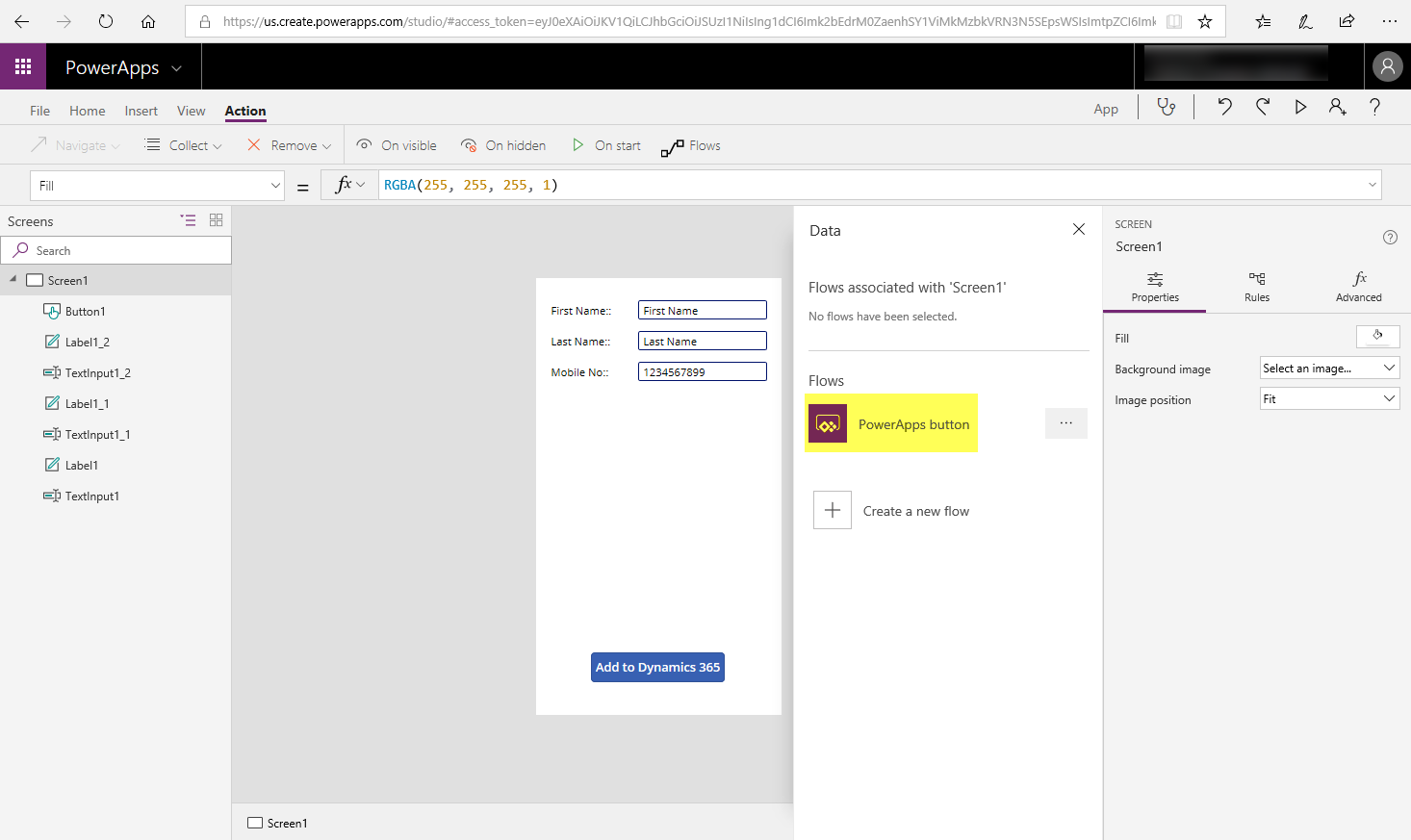This screenshot has width=1411, height=840.
Task: Open the File menu
Action: pyautogui.click(x=39, y=111)
